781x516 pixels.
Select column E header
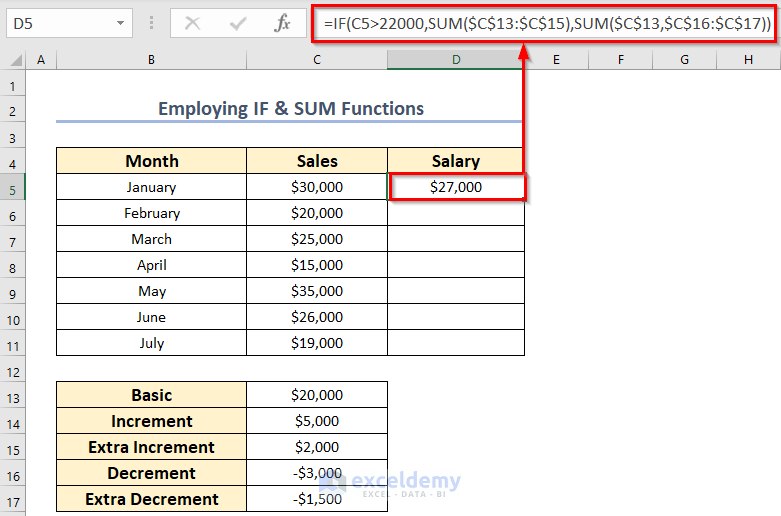[x=556, y=60]
